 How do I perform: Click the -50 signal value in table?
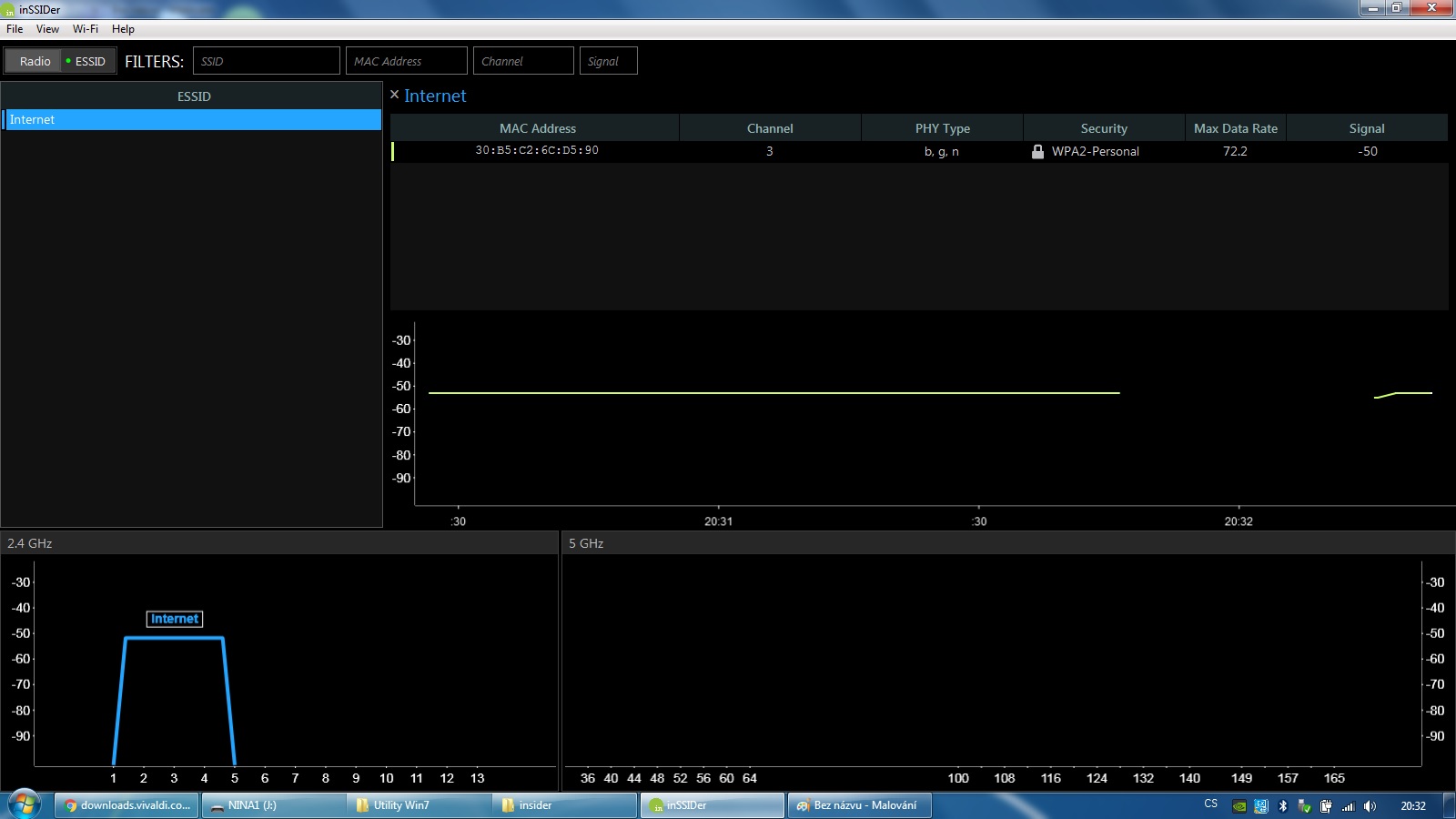coord(1368,151)
